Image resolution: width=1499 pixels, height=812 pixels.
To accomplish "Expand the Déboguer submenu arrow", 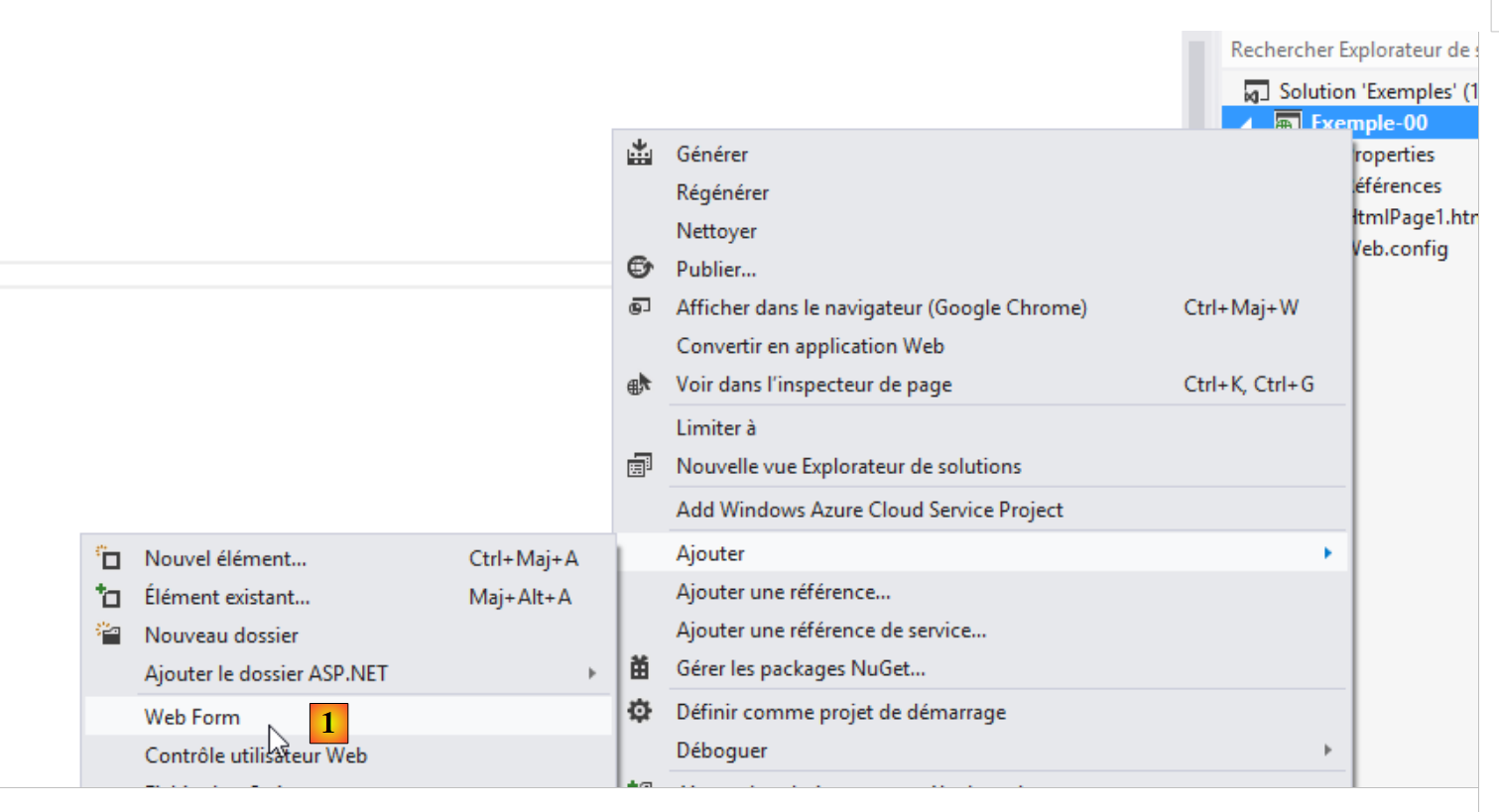I will [x=1327, y=750].
